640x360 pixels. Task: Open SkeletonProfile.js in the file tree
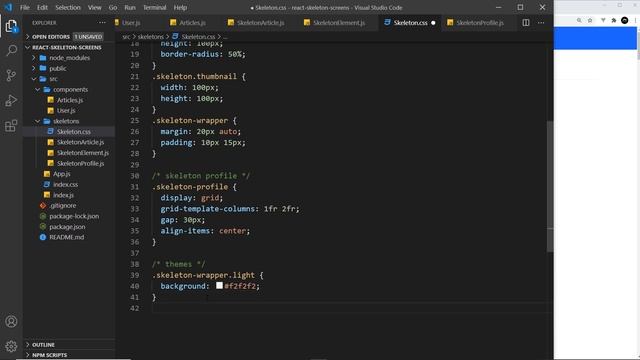click(69, 163)
